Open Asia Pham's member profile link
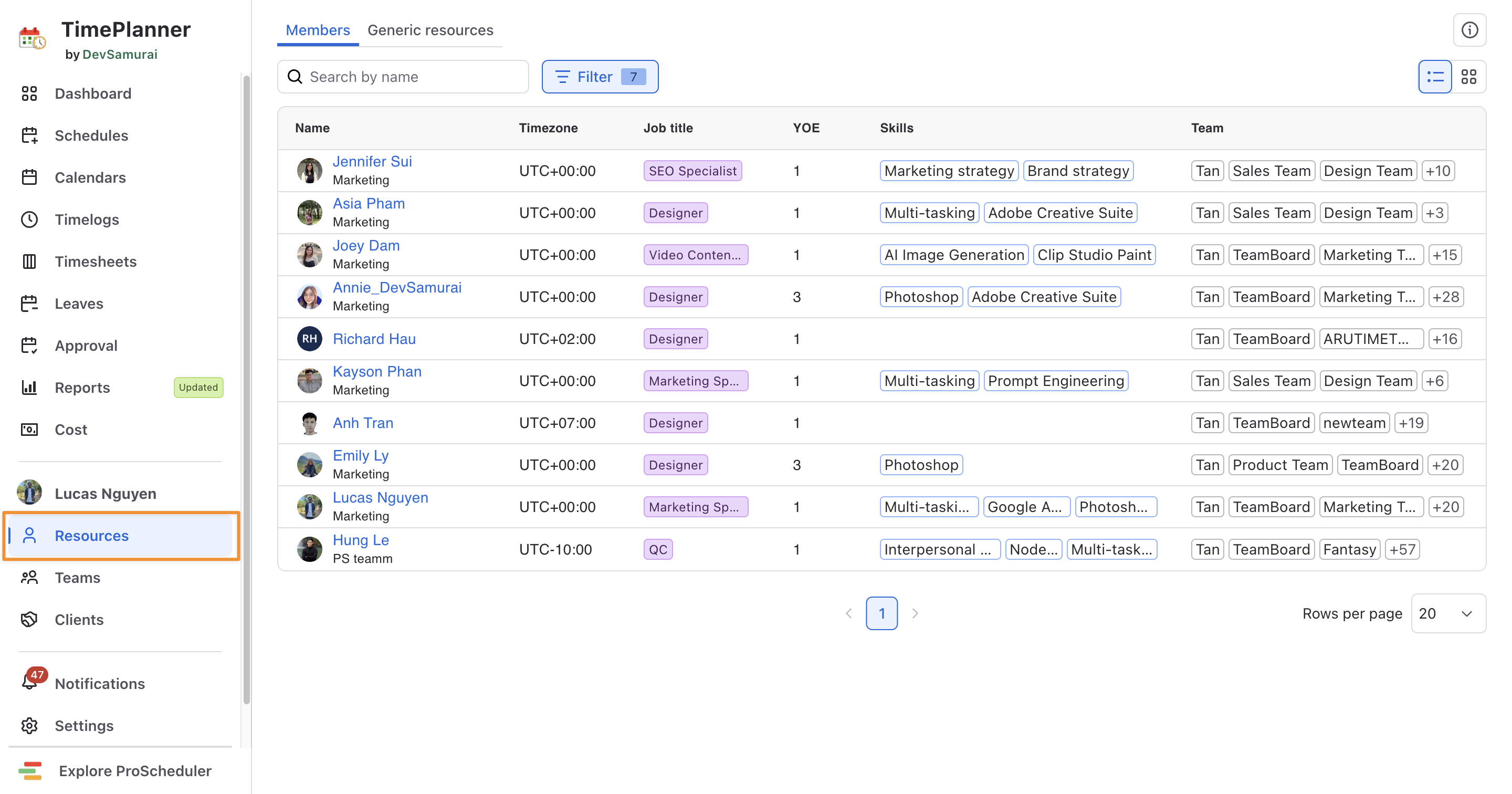 (369, 203)
